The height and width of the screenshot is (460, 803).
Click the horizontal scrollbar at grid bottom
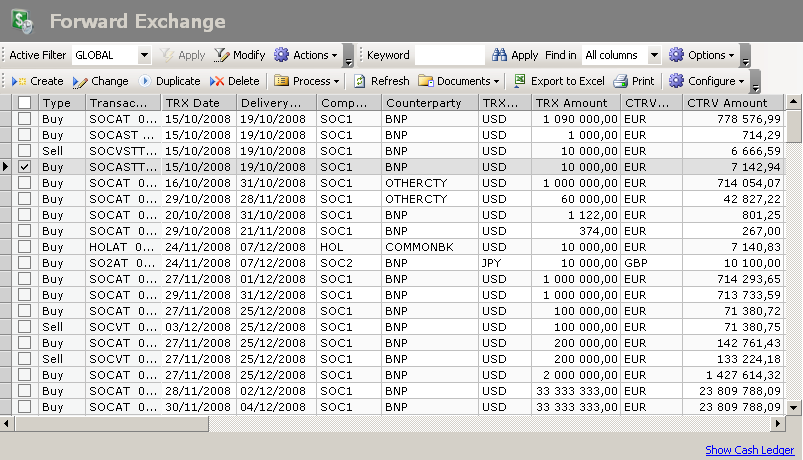click(400, 424)
